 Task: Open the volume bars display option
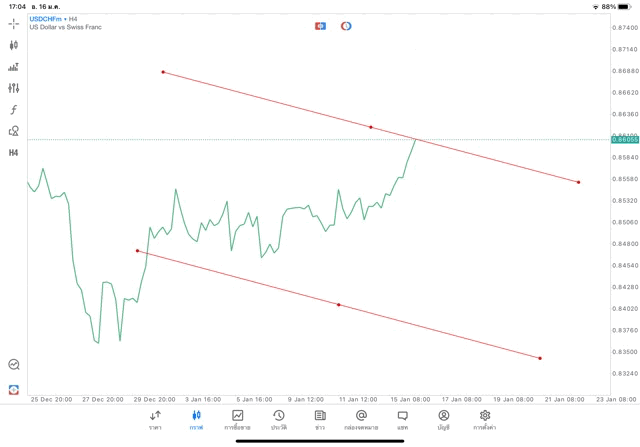point(14,67)
